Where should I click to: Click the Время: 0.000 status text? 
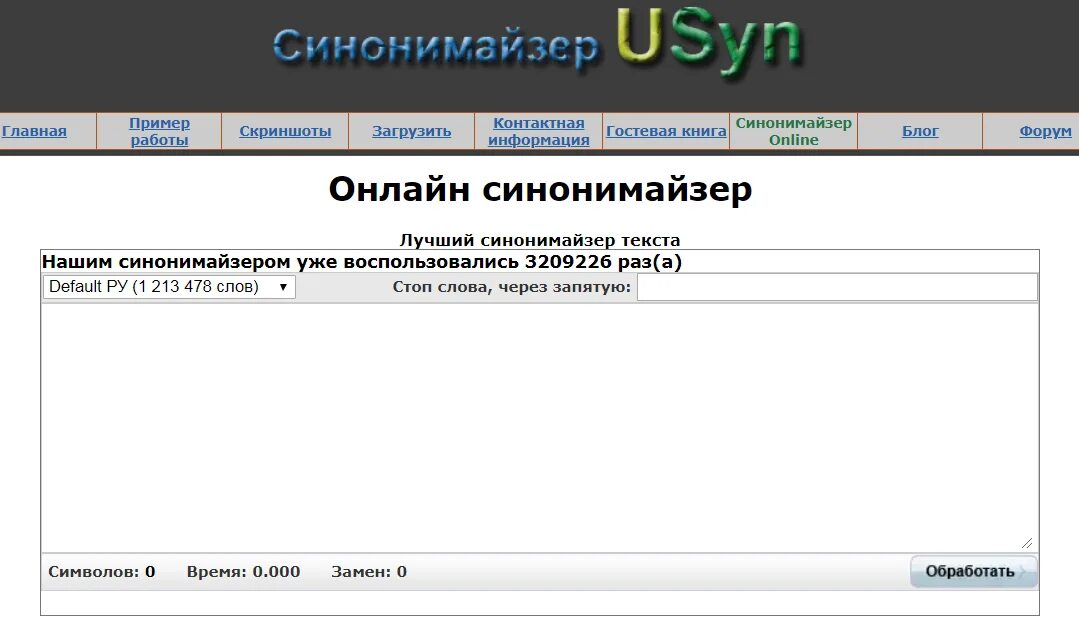[x=243, y=572]
